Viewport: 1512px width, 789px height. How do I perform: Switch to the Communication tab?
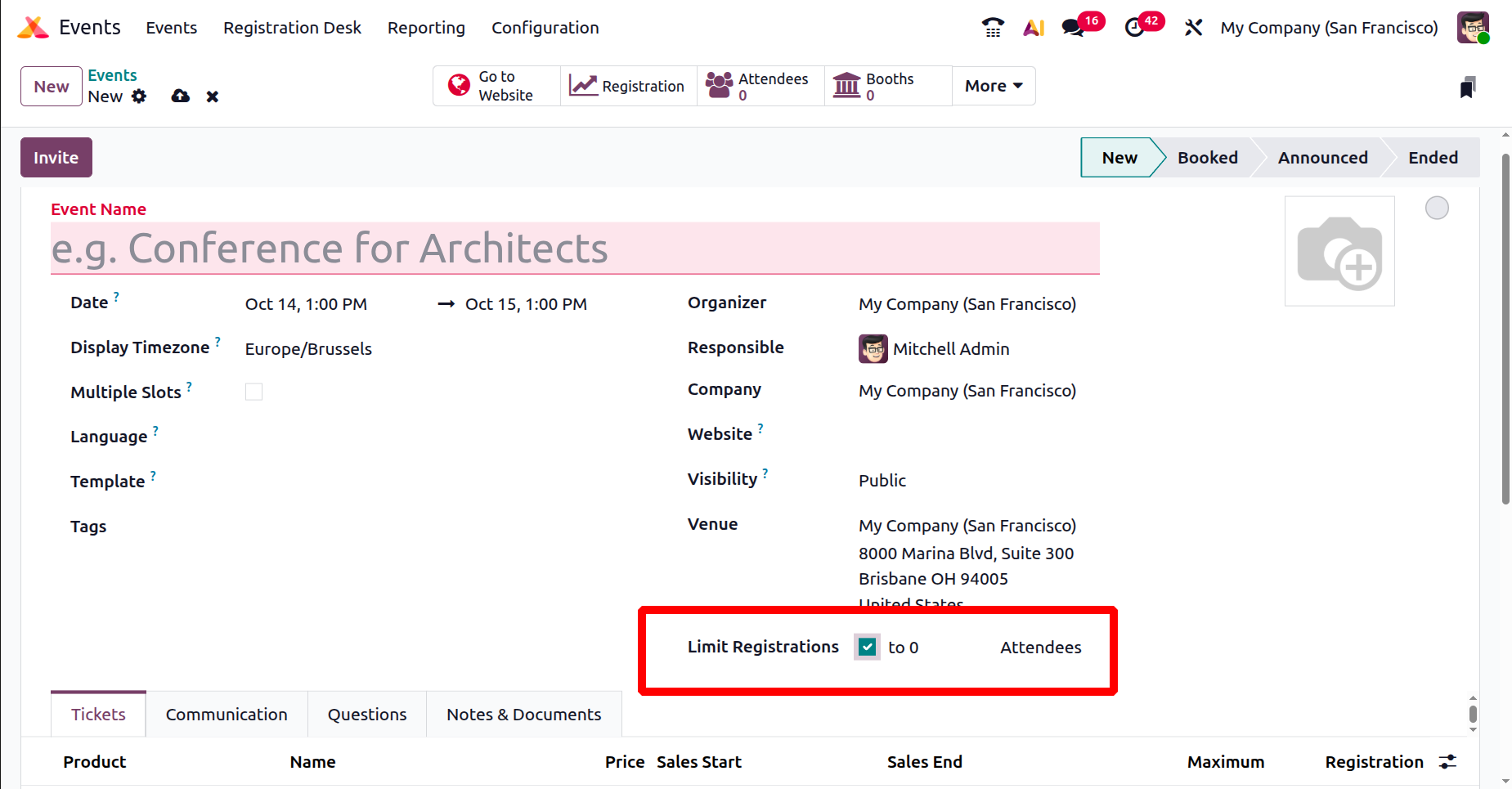tap(227, 715)
